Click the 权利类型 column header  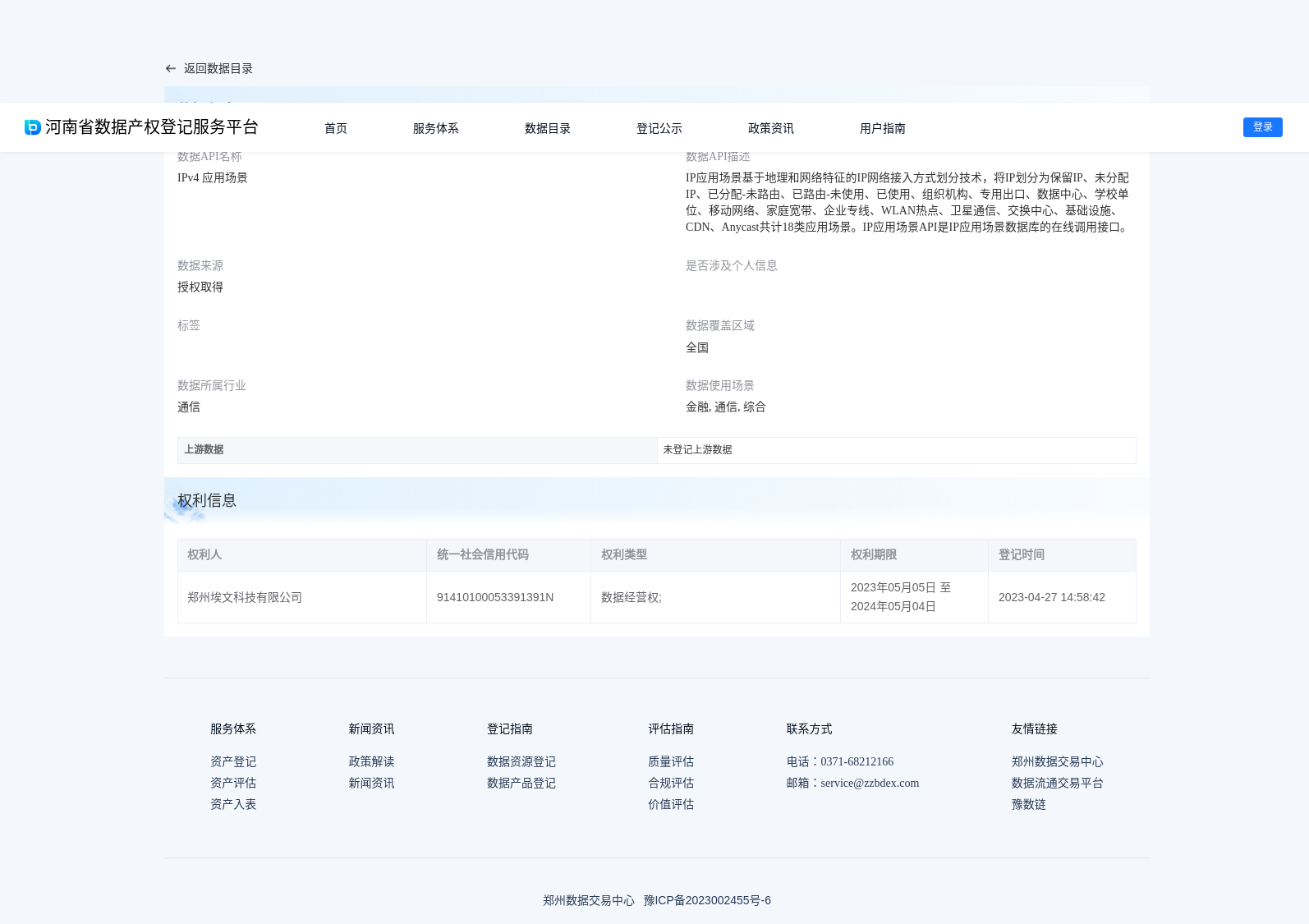[x=715, y=555]
